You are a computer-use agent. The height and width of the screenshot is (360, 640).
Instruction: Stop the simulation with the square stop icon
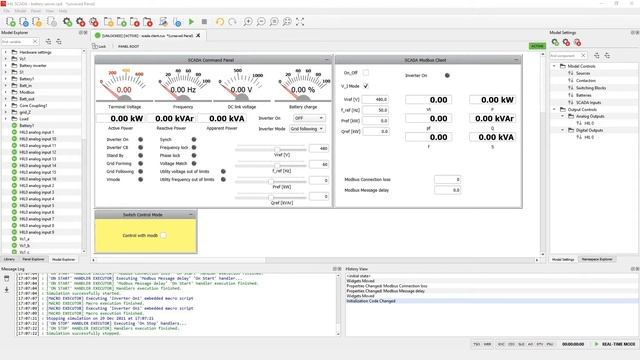click(x=204, y=22)
